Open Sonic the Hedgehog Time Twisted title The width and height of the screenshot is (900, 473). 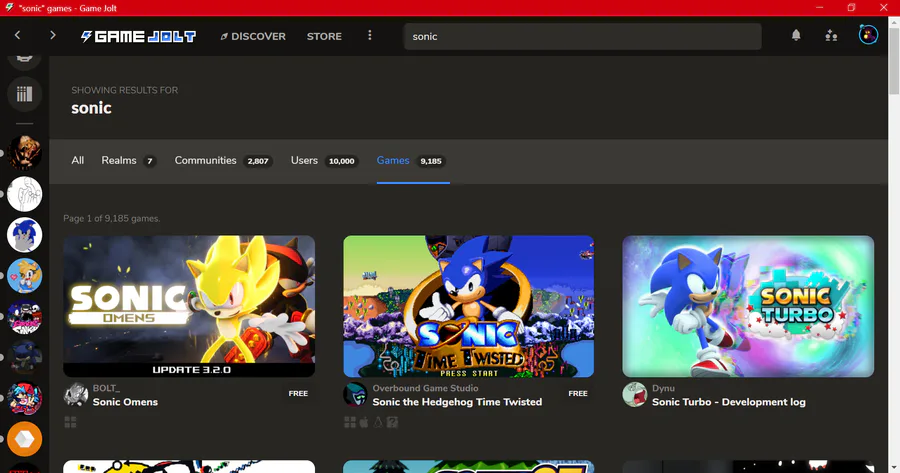pyautogui.click(x=457, y=402)
